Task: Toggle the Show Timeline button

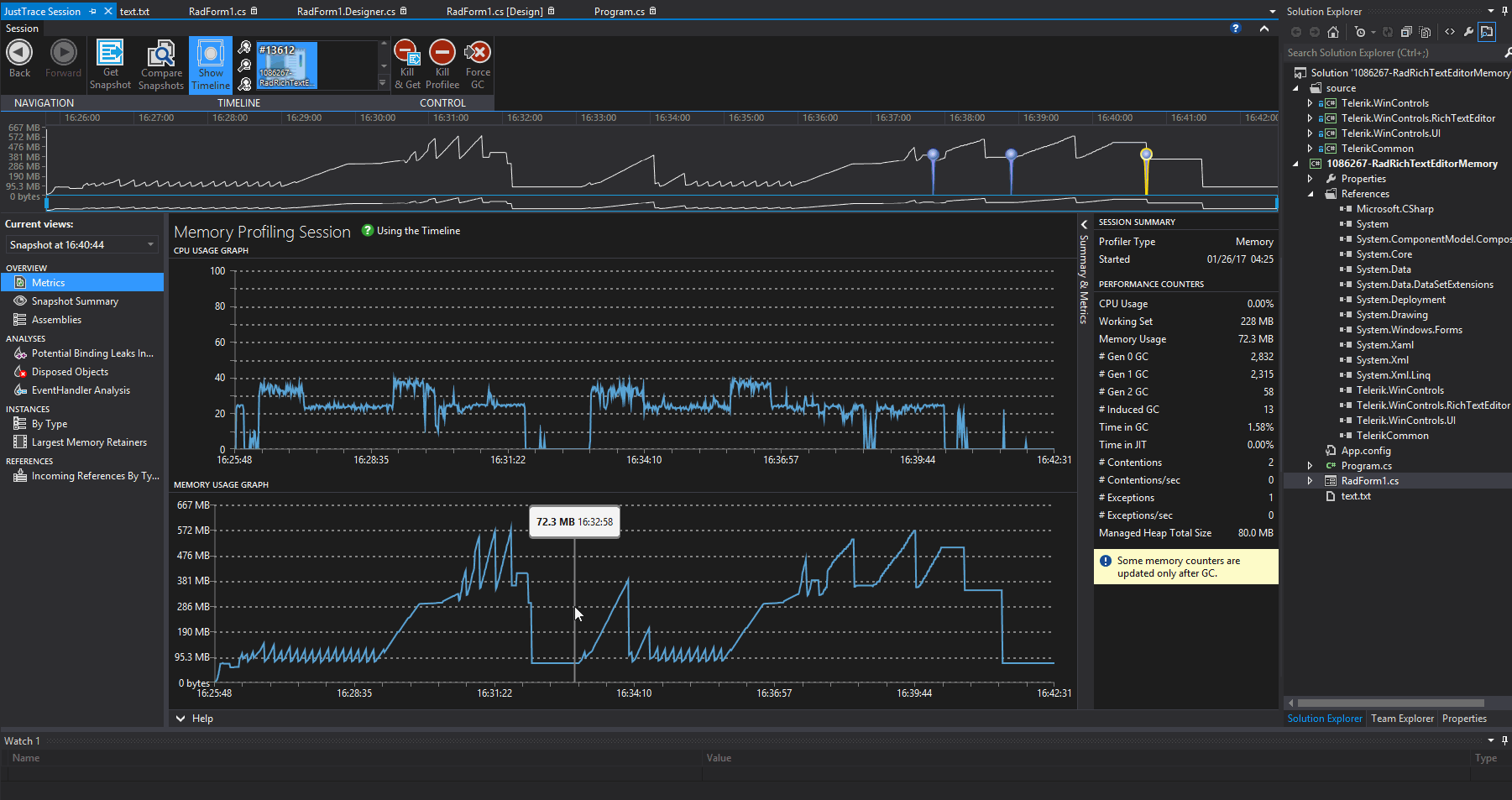Action: (211, 64)
